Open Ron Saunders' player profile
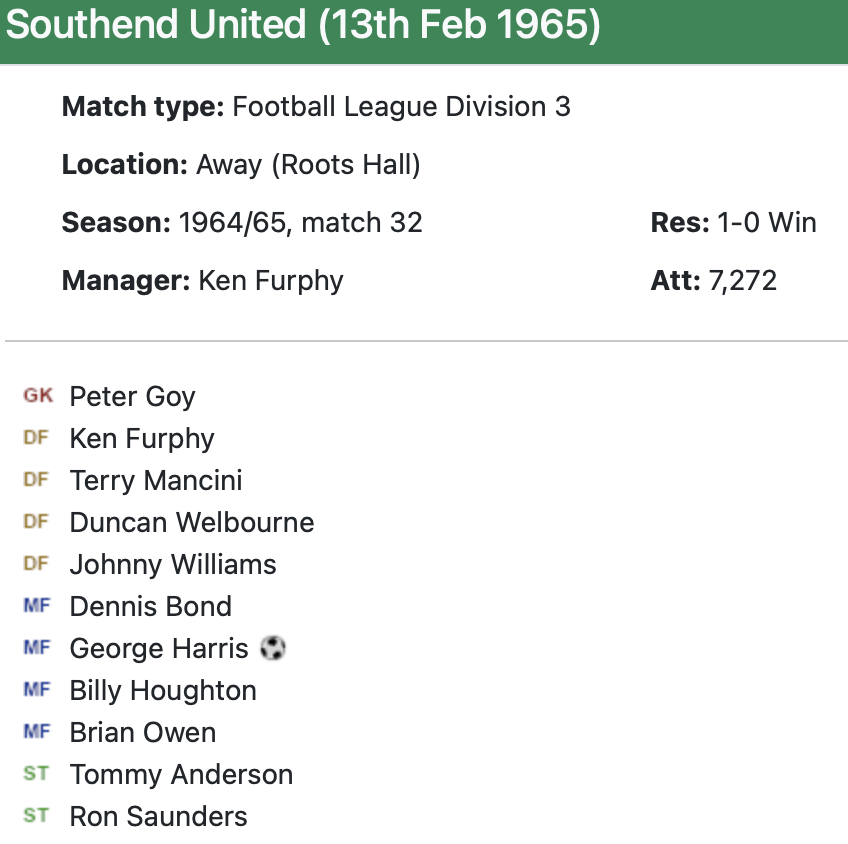 pyautogui.click(x=159, y=817)
